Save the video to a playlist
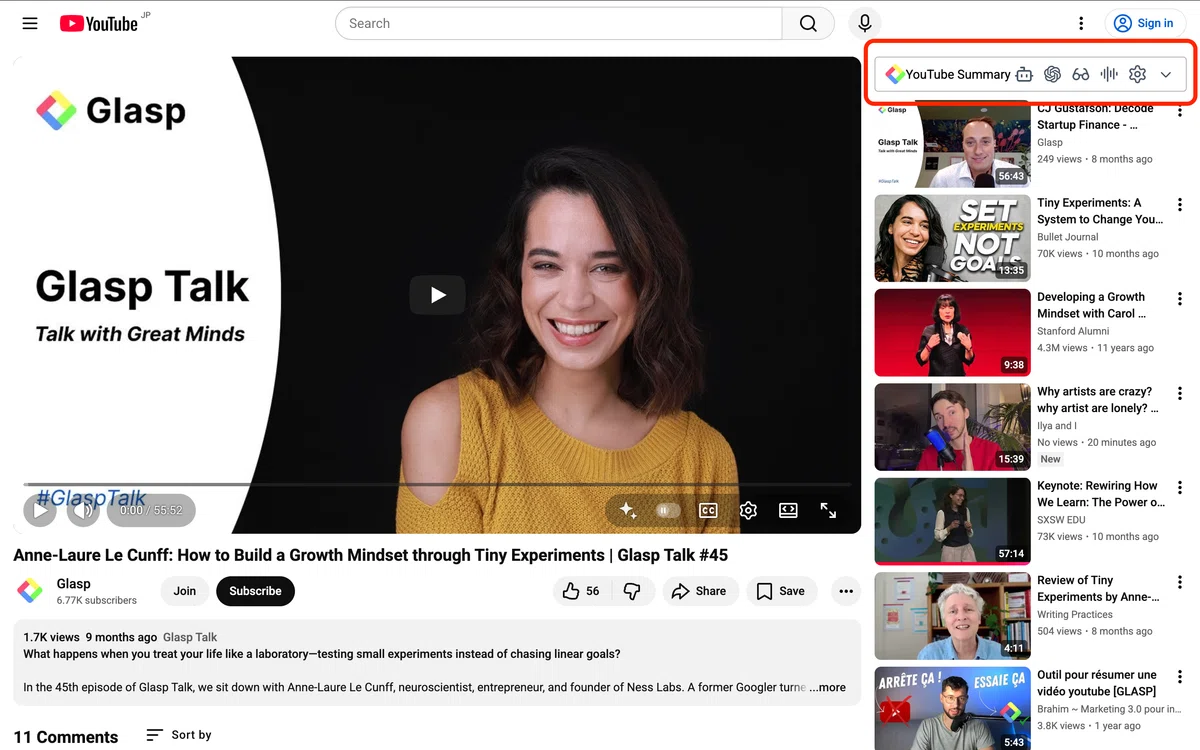1200x750 pixels. click(x=781, y=591)
